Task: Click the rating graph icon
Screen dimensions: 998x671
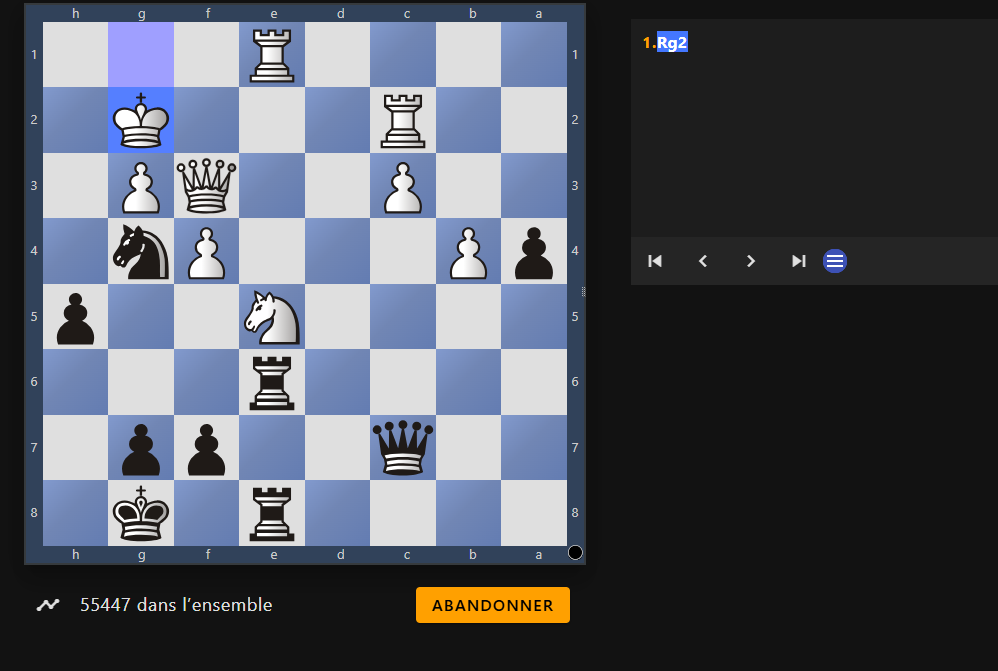Action: point(48,605)
